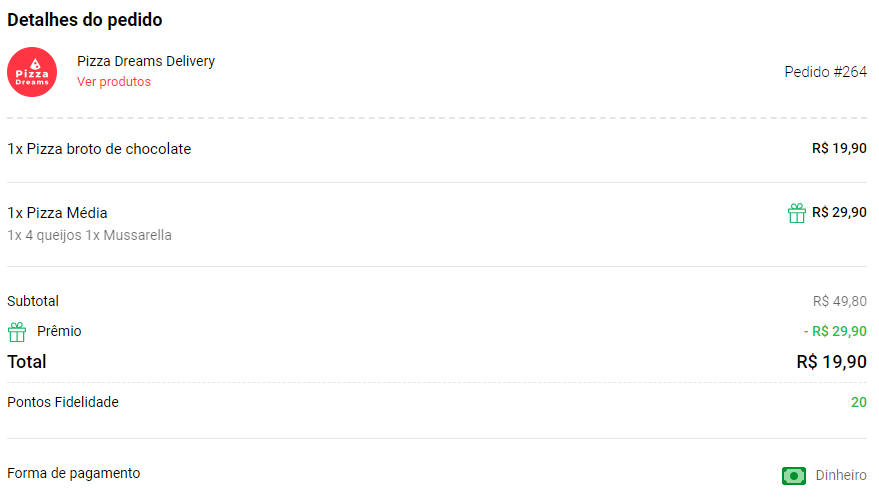Click the R$ 49,80 subtotal amount
This screenshot has height=501, width=879.
pos(840,301)
